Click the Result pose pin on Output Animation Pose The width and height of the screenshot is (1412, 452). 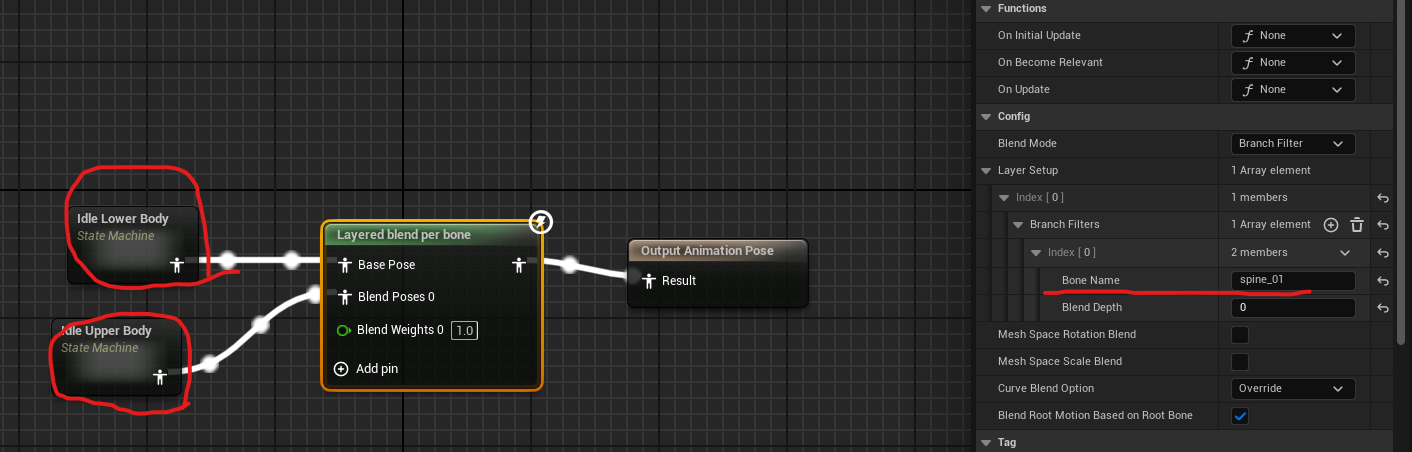click(649, 281)
